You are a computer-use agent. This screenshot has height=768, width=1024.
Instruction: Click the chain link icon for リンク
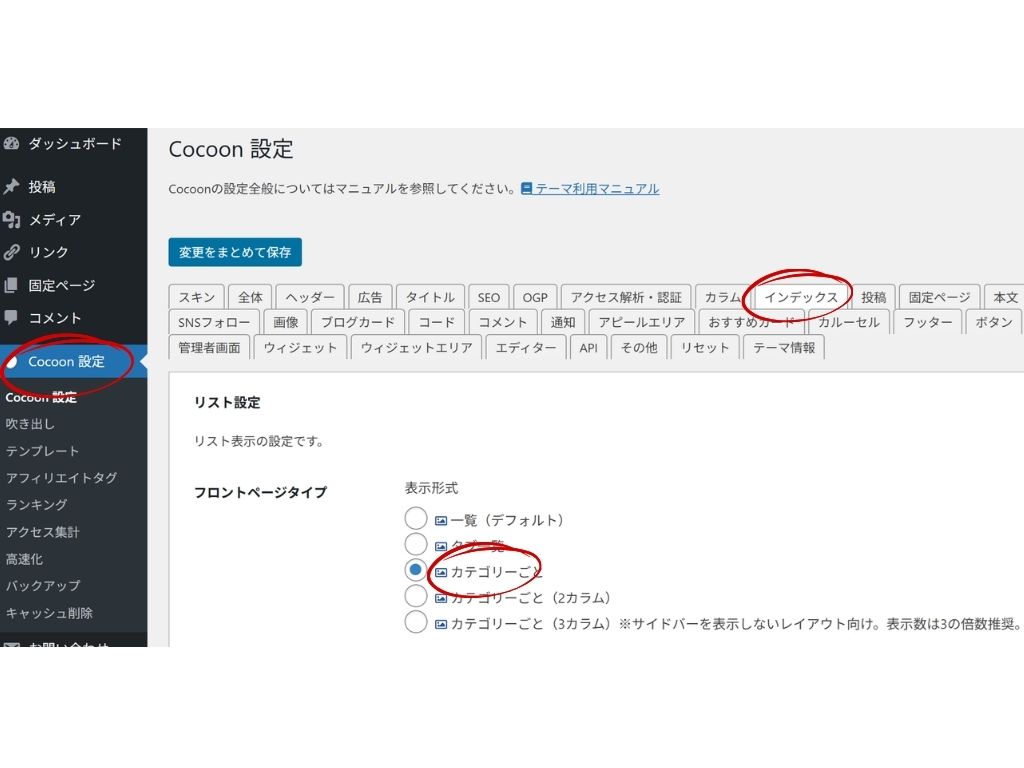(12, 253)
